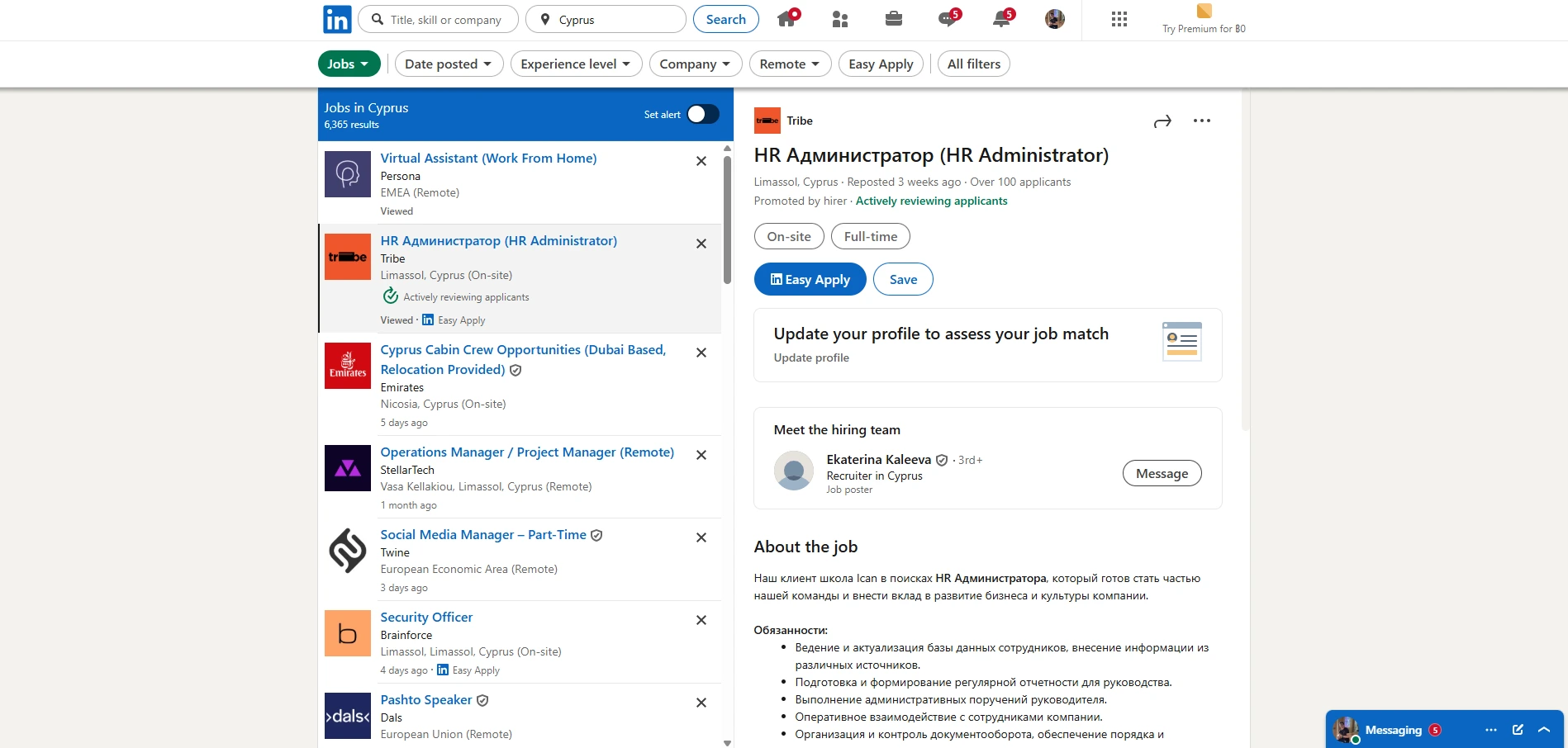Click the Brainforce logo thumbnail
This screenshot has height=748, width=1568.
tap(348, 633)
